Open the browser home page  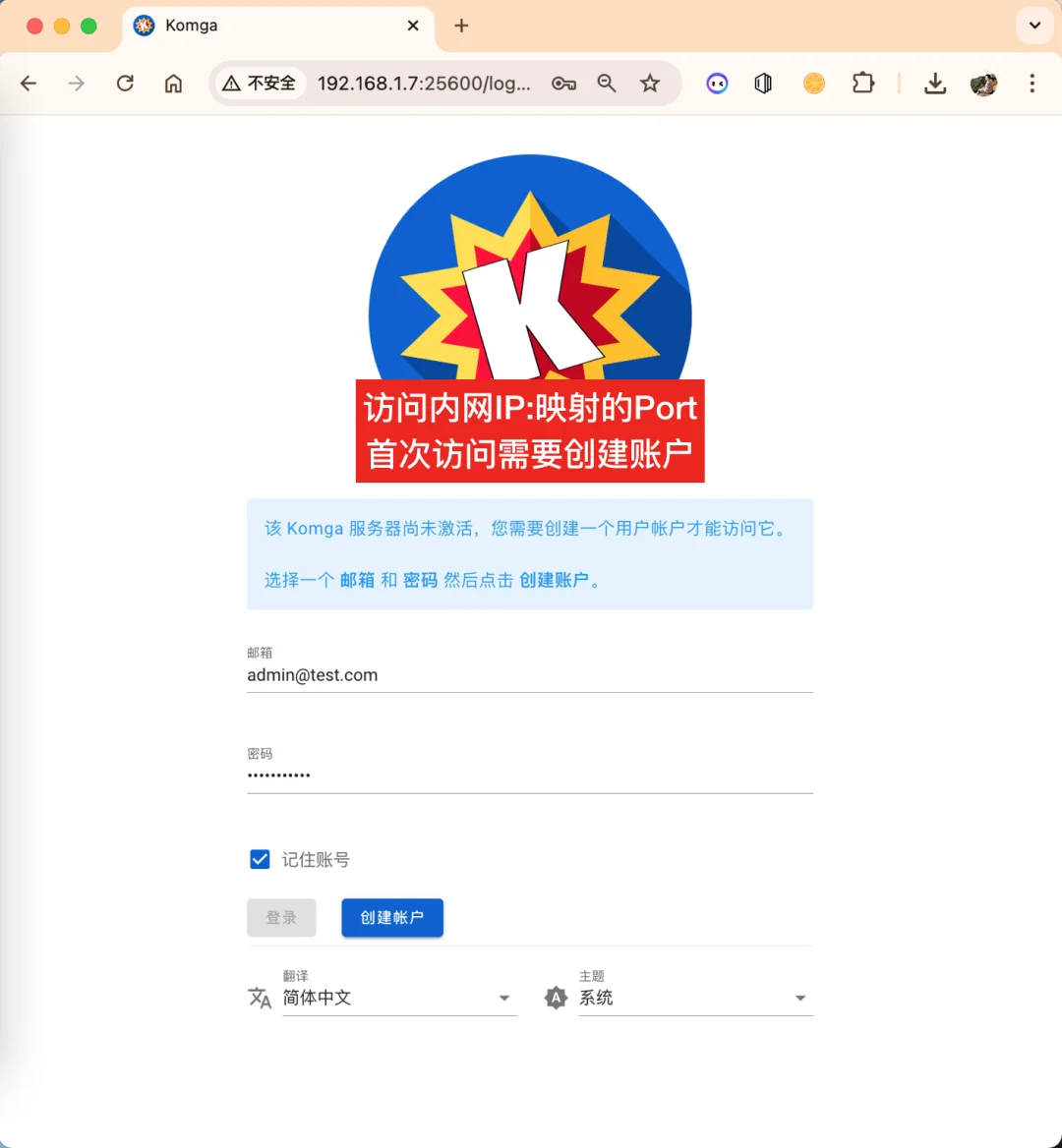[x=174, y=84]
